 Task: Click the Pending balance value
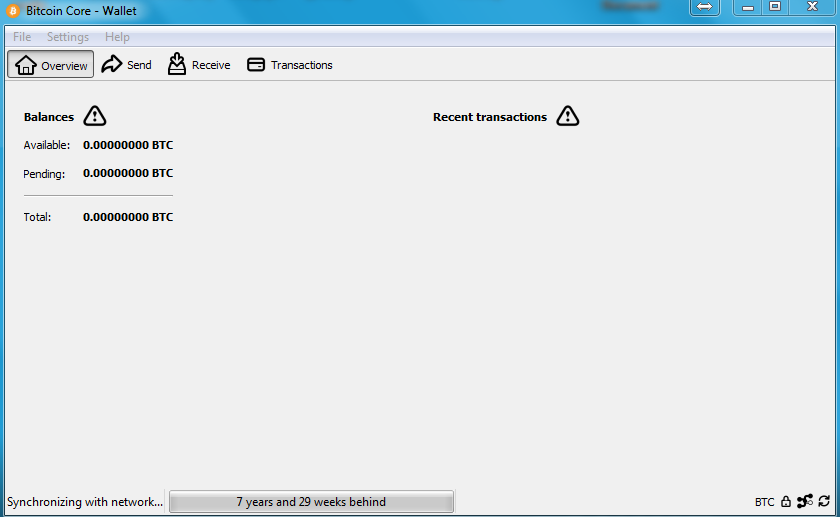[x=128, y=173]
